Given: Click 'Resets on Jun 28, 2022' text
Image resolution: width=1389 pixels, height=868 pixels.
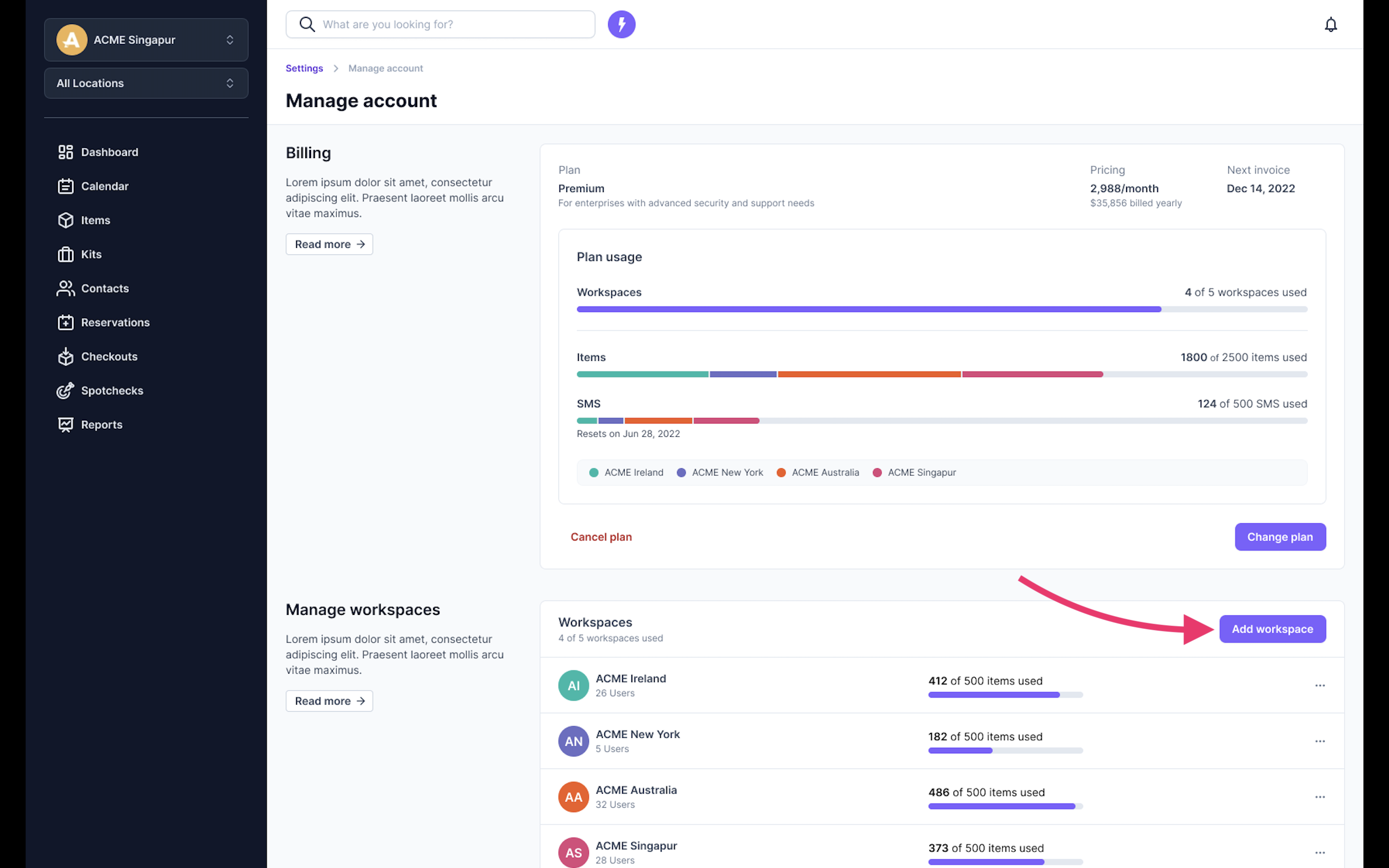Looking at the screenshot, I should coord(628,434).
